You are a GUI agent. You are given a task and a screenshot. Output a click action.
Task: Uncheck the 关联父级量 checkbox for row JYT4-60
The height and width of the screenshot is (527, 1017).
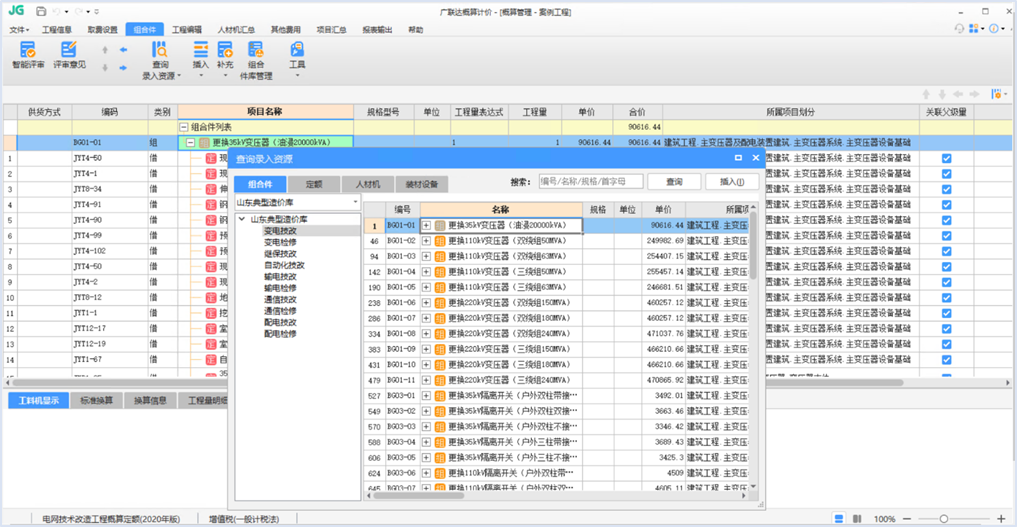pyautogui.click(x=946, y=158)
